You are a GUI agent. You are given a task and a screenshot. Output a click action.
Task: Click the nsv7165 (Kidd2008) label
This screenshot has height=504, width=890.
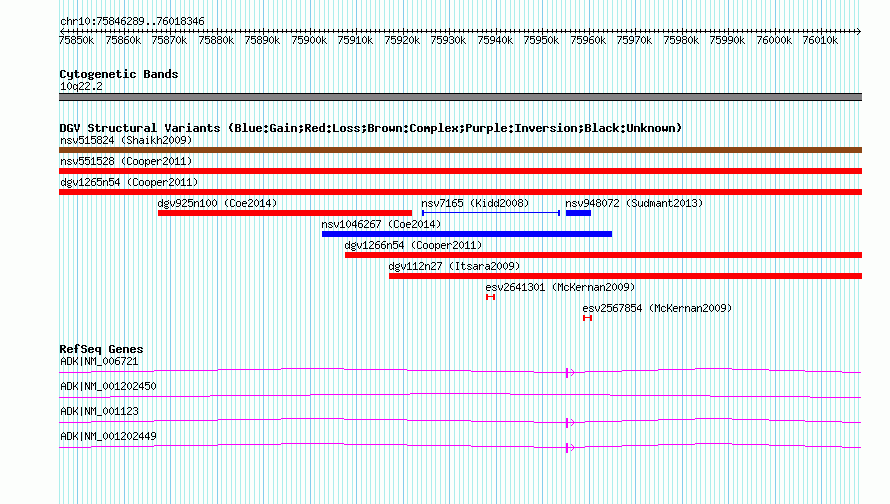click(475, 203)
